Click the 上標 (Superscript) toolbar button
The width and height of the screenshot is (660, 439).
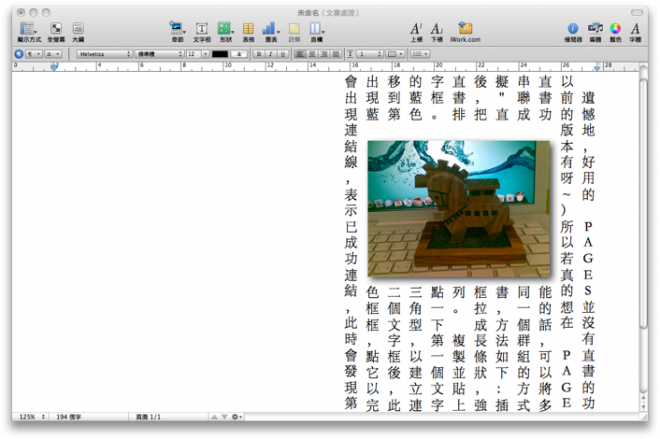tap(416, 29)
